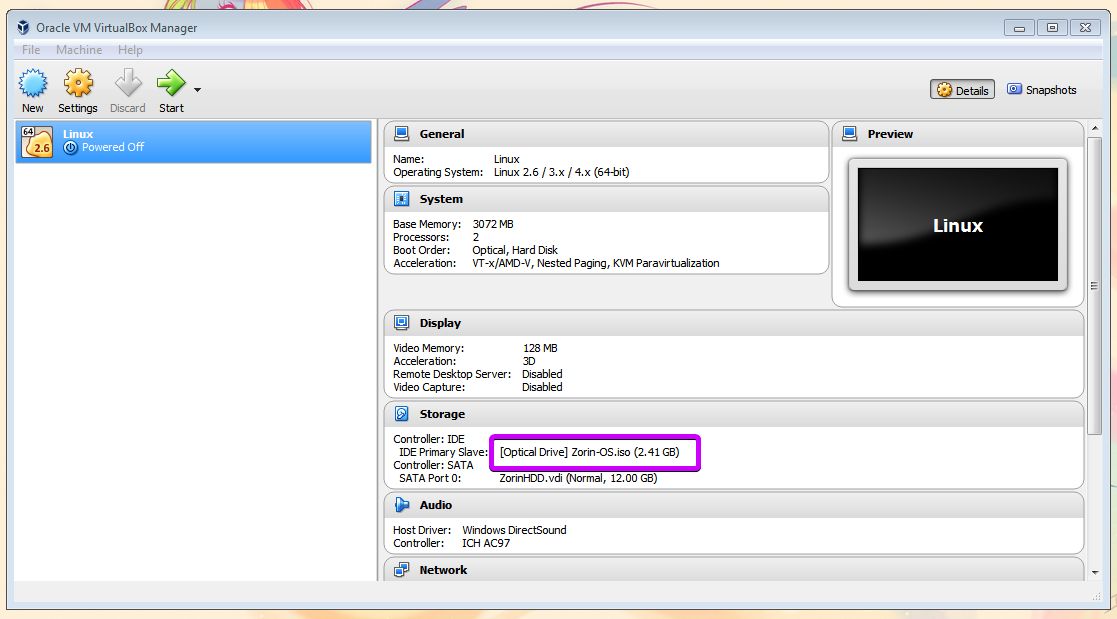Click the Details gear icon

[944, 90]
